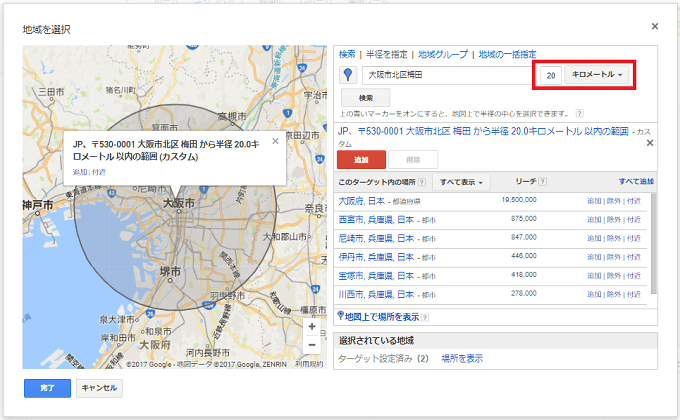Click the キャンセル button
This screenshot has width=680, height=420.
tap(99, 388)
